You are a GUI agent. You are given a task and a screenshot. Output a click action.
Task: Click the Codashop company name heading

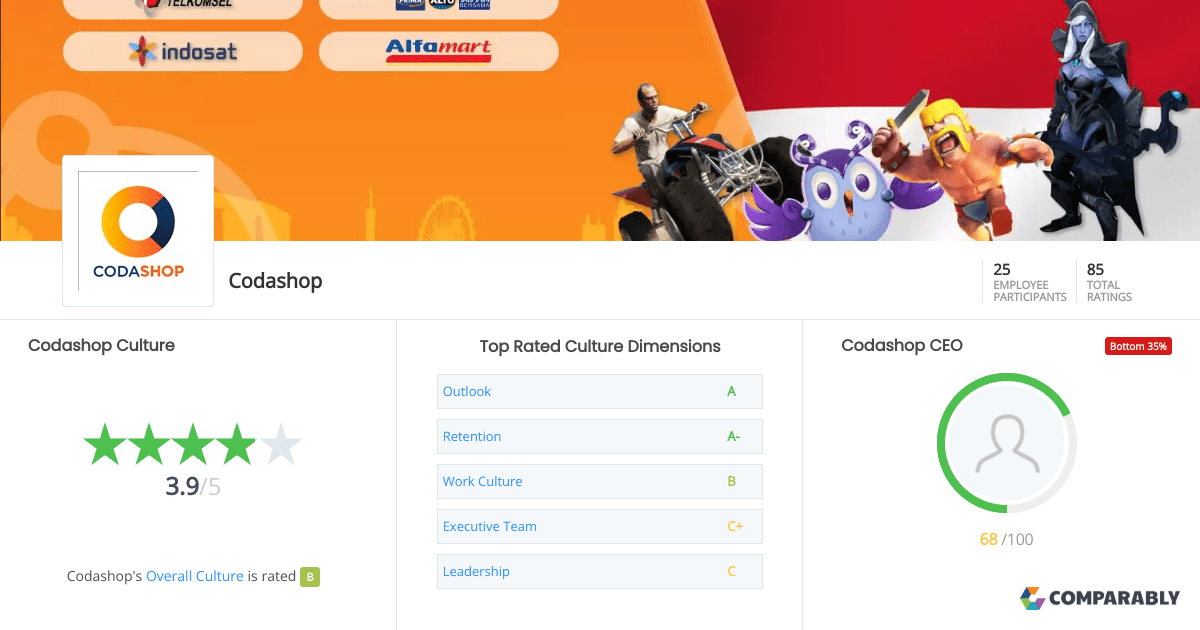276,281
